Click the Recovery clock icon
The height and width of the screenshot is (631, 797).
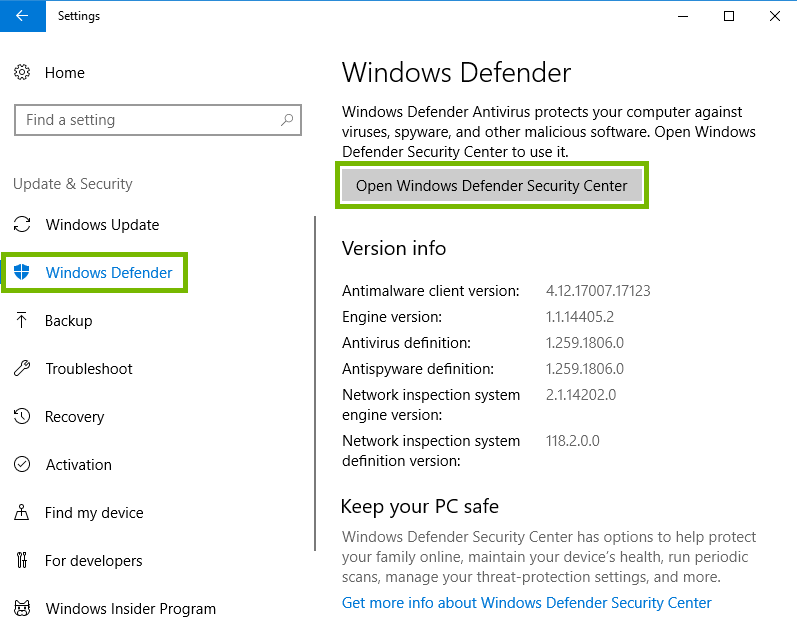coord(22,416)
